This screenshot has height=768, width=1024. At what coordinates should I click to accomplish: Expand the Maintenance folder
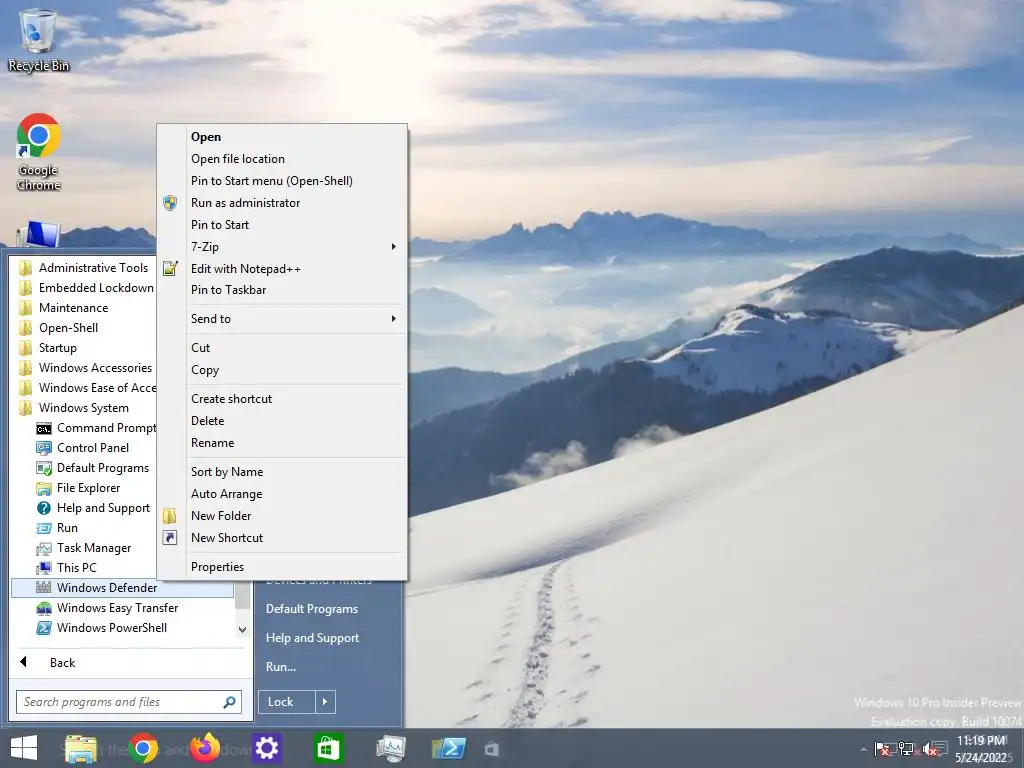click(84, 308)
